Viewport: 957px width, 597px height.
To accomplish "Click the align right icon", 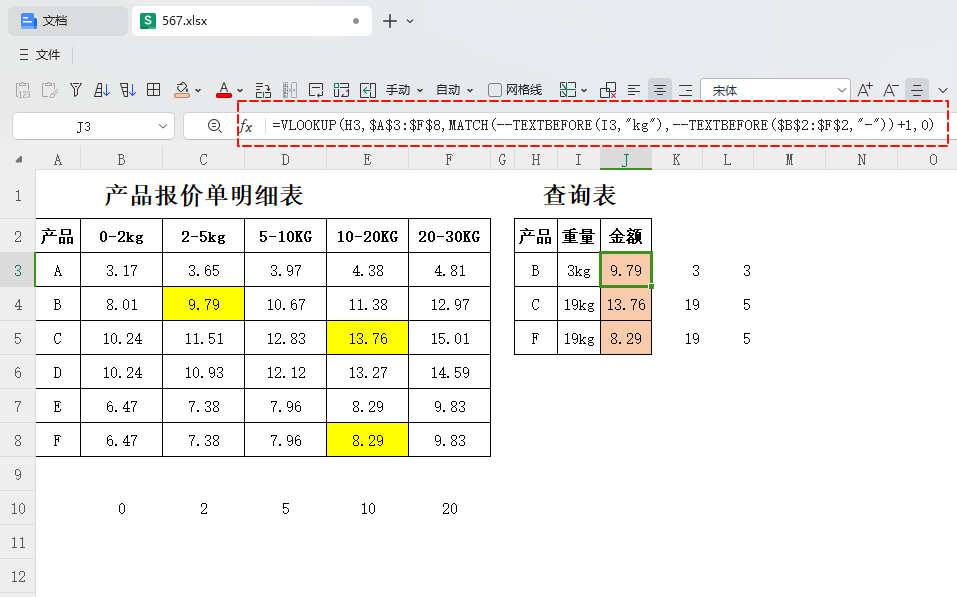I will point(685,90).
